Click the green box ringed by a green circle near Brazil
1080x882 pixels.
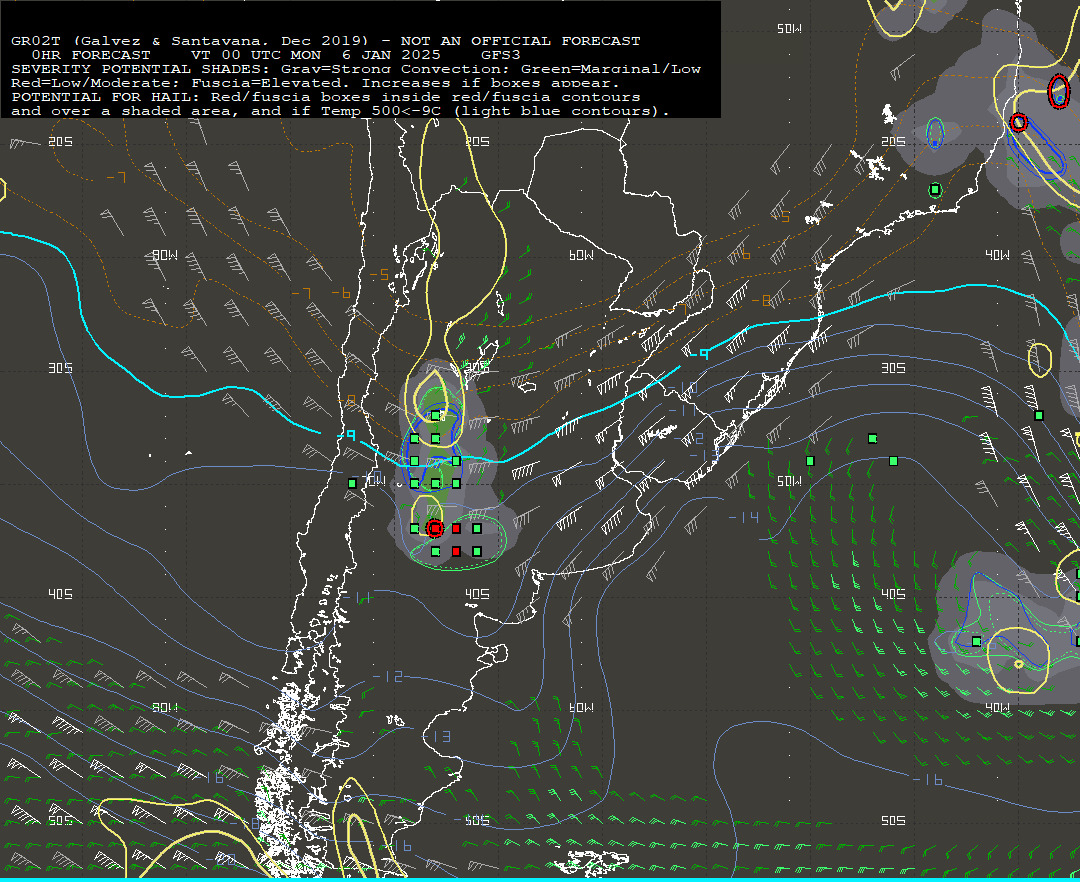935,189
